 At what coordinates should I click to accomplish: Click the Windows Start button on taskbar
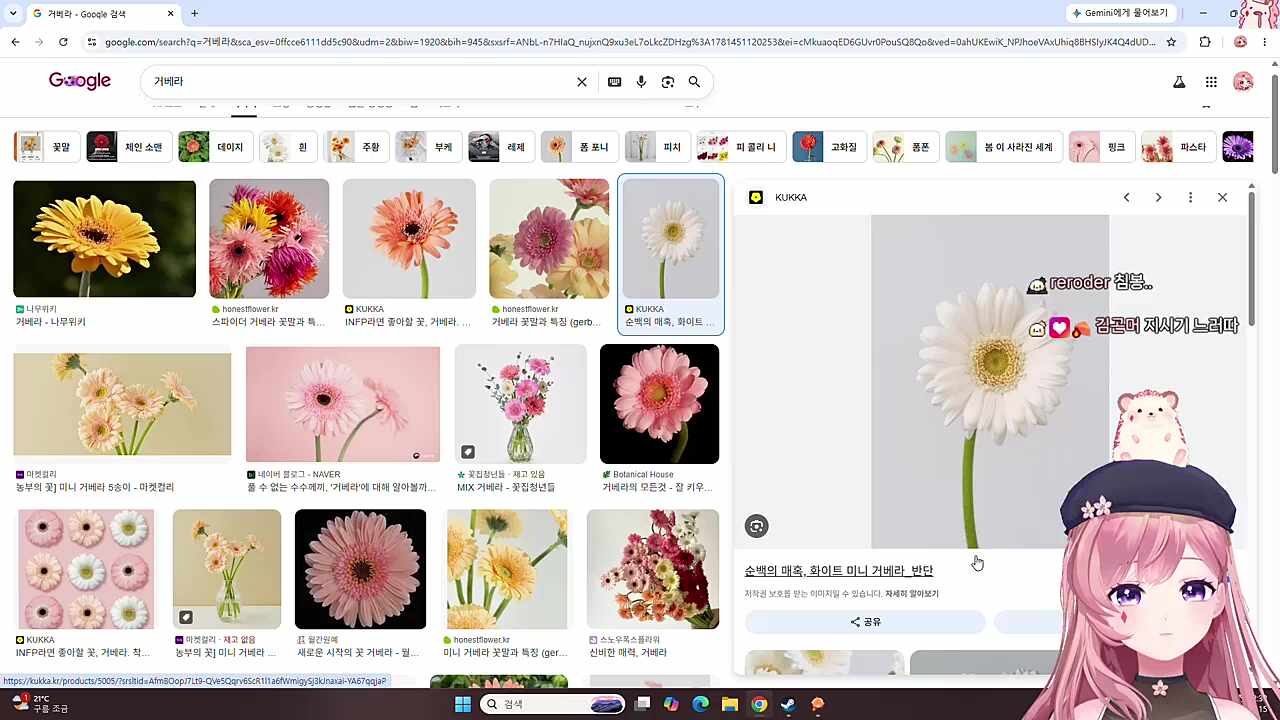(x=462, y=704)
